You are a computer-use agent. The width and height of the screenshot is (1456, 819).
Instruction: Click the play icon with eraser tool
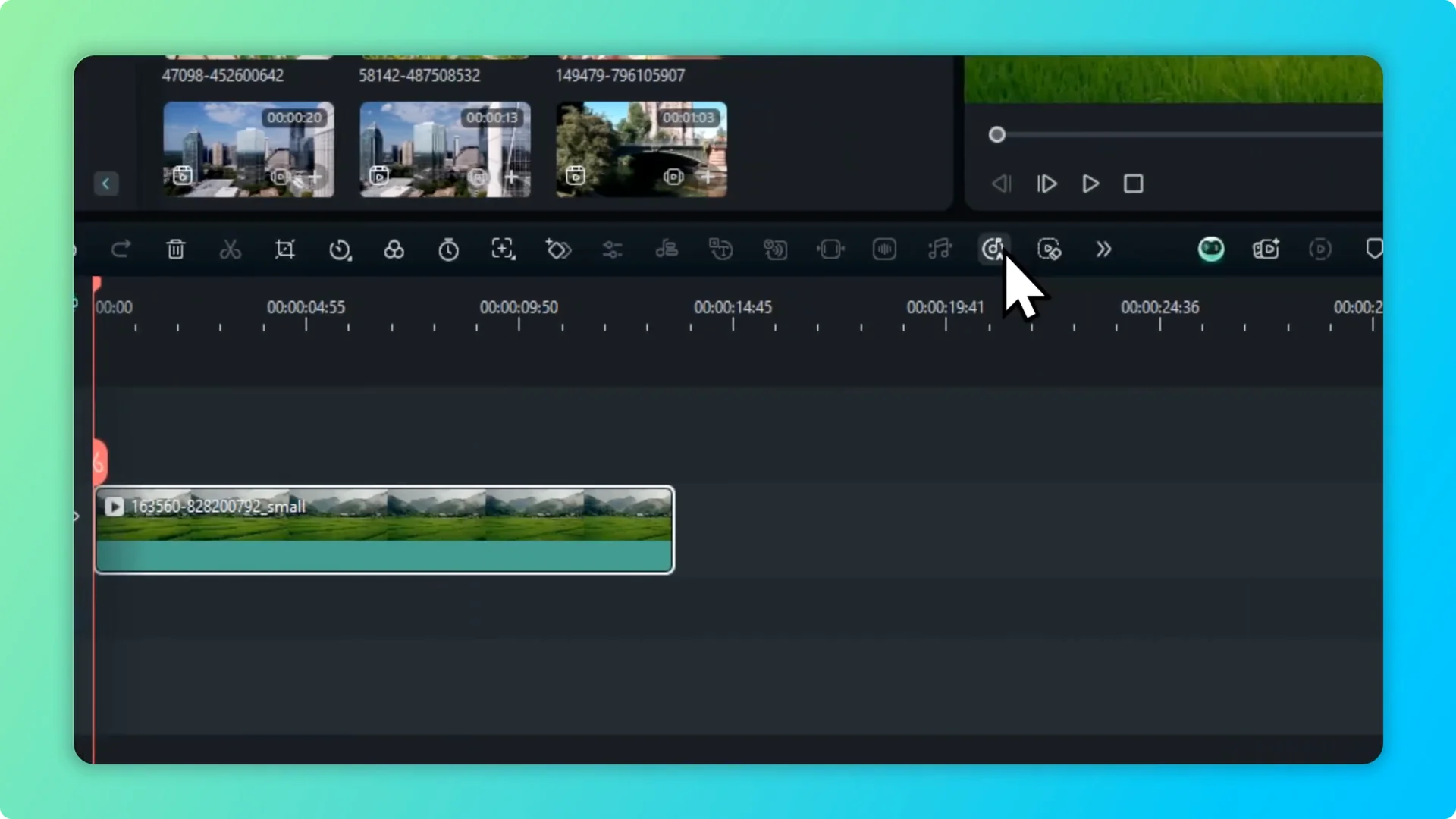pyautogui.click(x=1049, y=249)
